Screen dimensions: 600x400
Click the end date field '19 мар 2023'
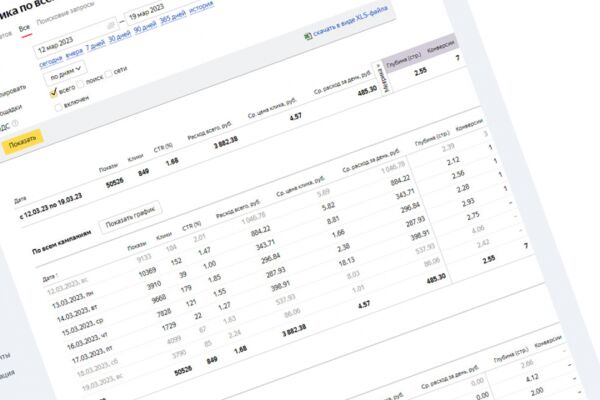click(x=151, y=11)
